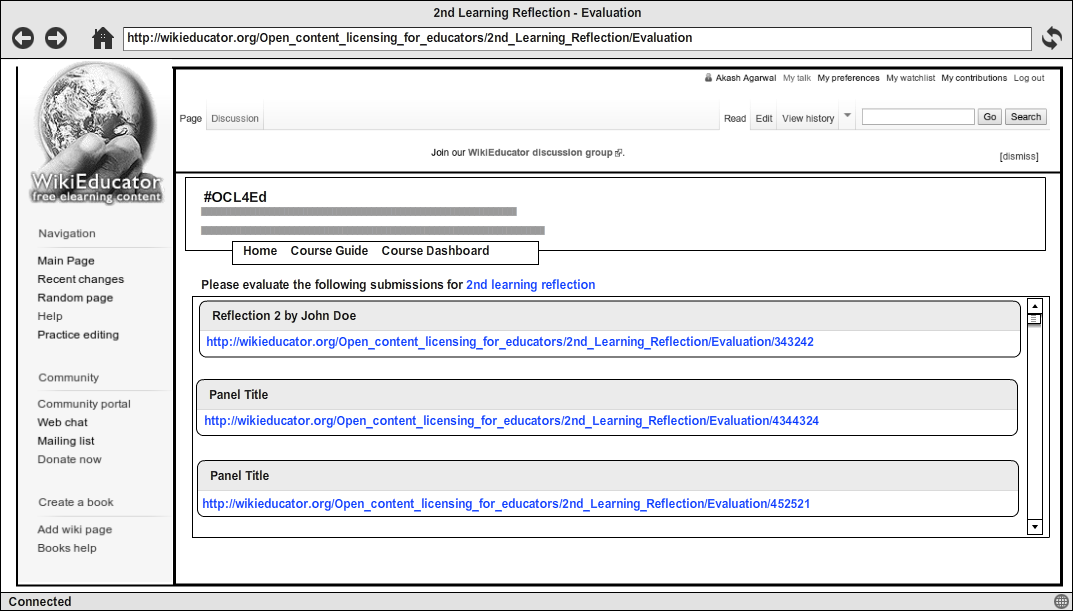Image resolution: width=1076 pixels, height=614 pixels.
Task: Switch to the Discussion tab
Action: [x=235, y=118]
